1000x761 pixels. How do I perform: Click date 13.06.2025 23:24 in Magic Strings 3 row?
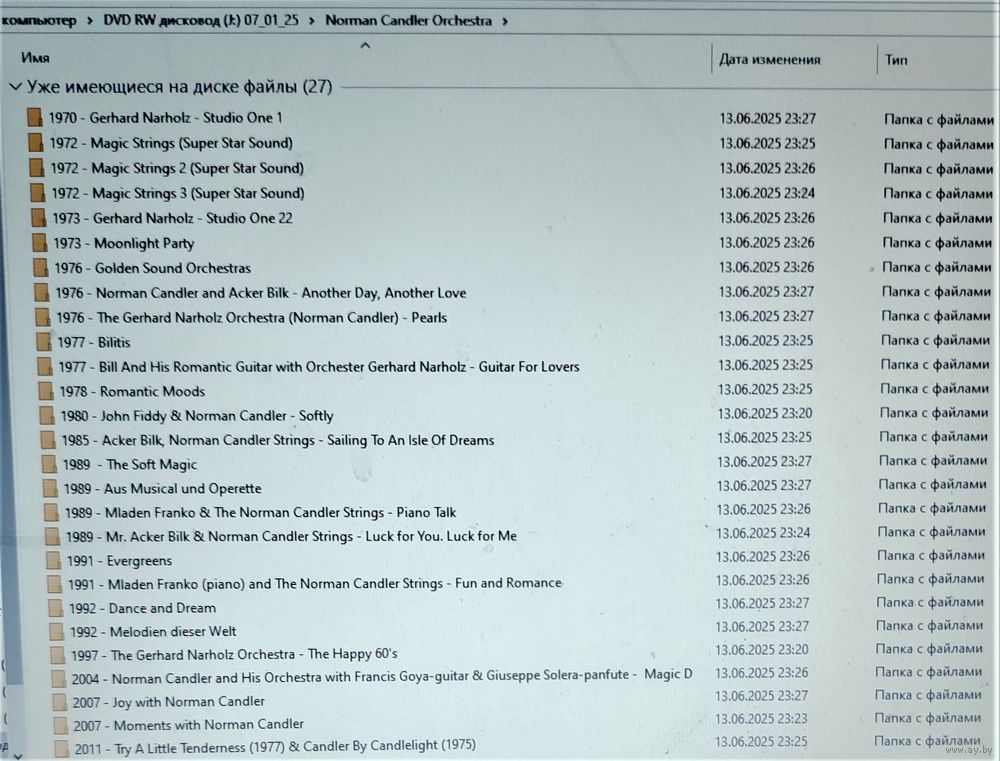coord(767,193)
